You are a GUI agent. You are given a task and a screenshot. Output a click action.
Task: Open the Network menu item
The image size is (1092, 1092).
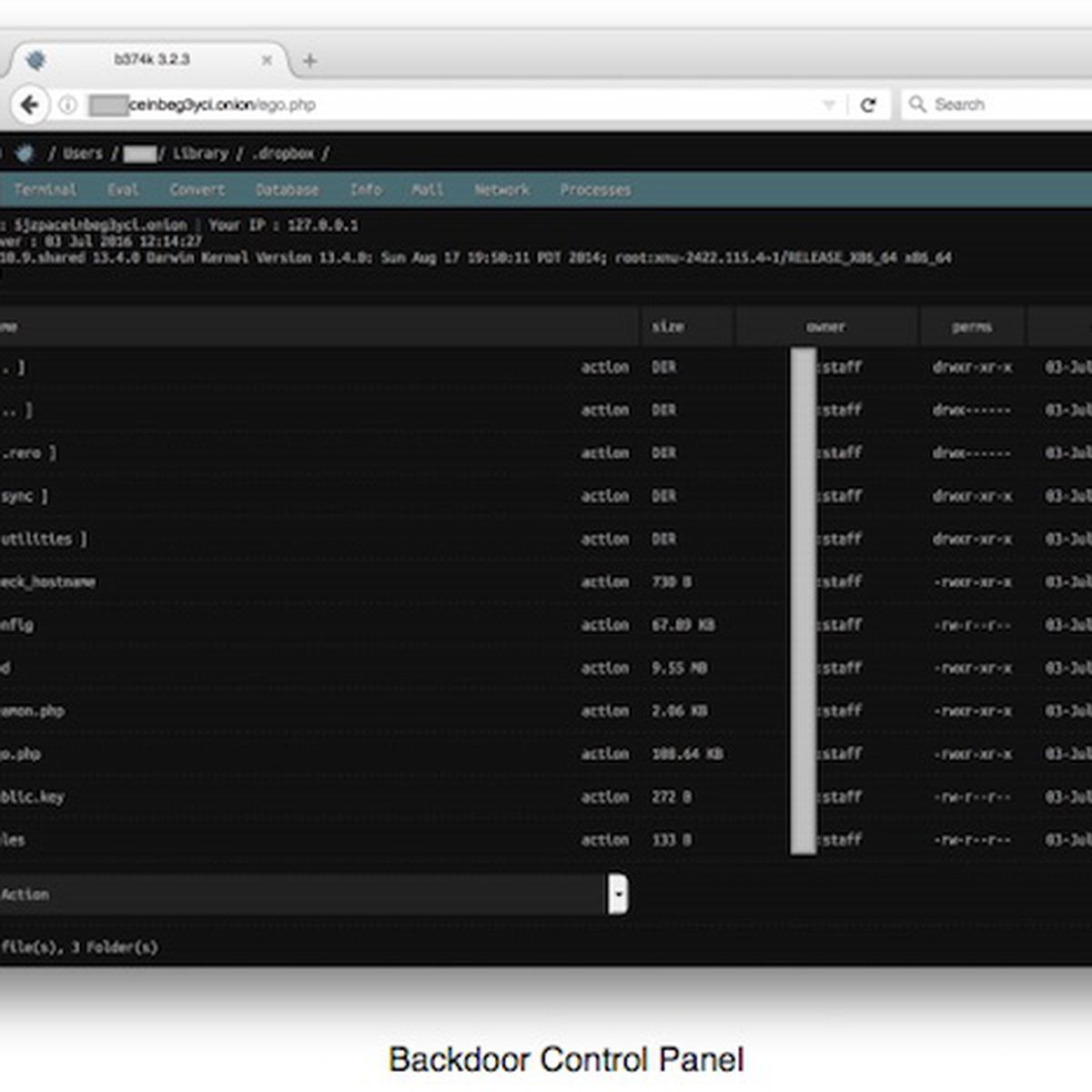pos(501,190)
